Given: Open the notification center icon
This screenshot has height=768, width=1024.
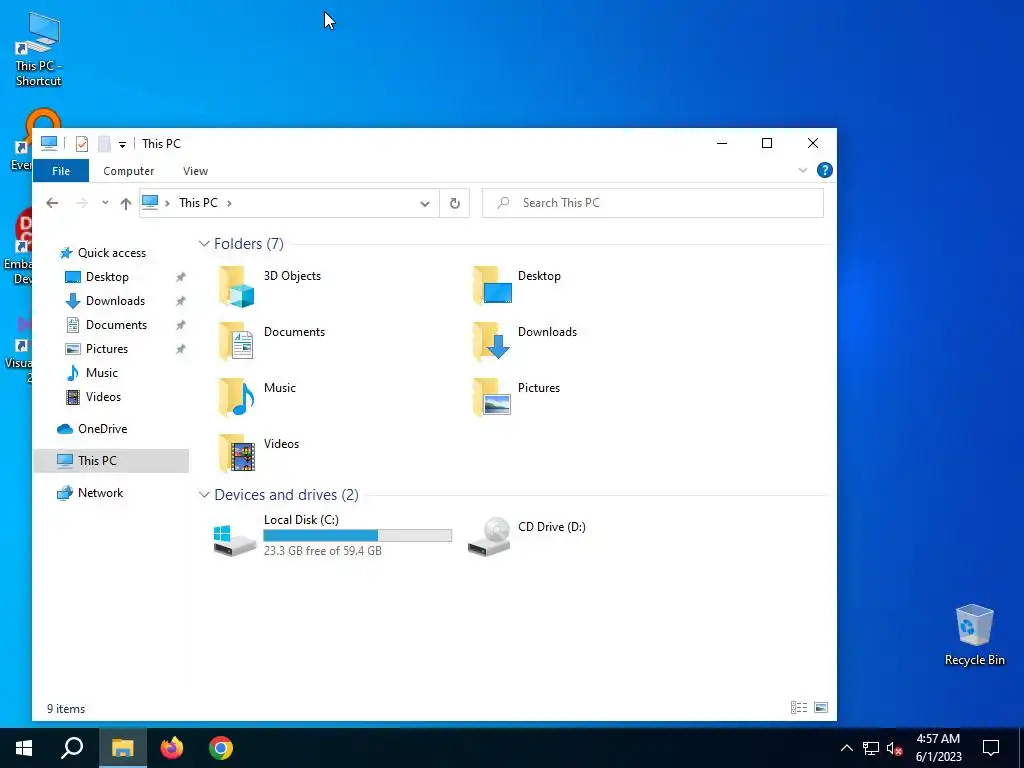Looking at the screenshot, I should tap(991, 748).
